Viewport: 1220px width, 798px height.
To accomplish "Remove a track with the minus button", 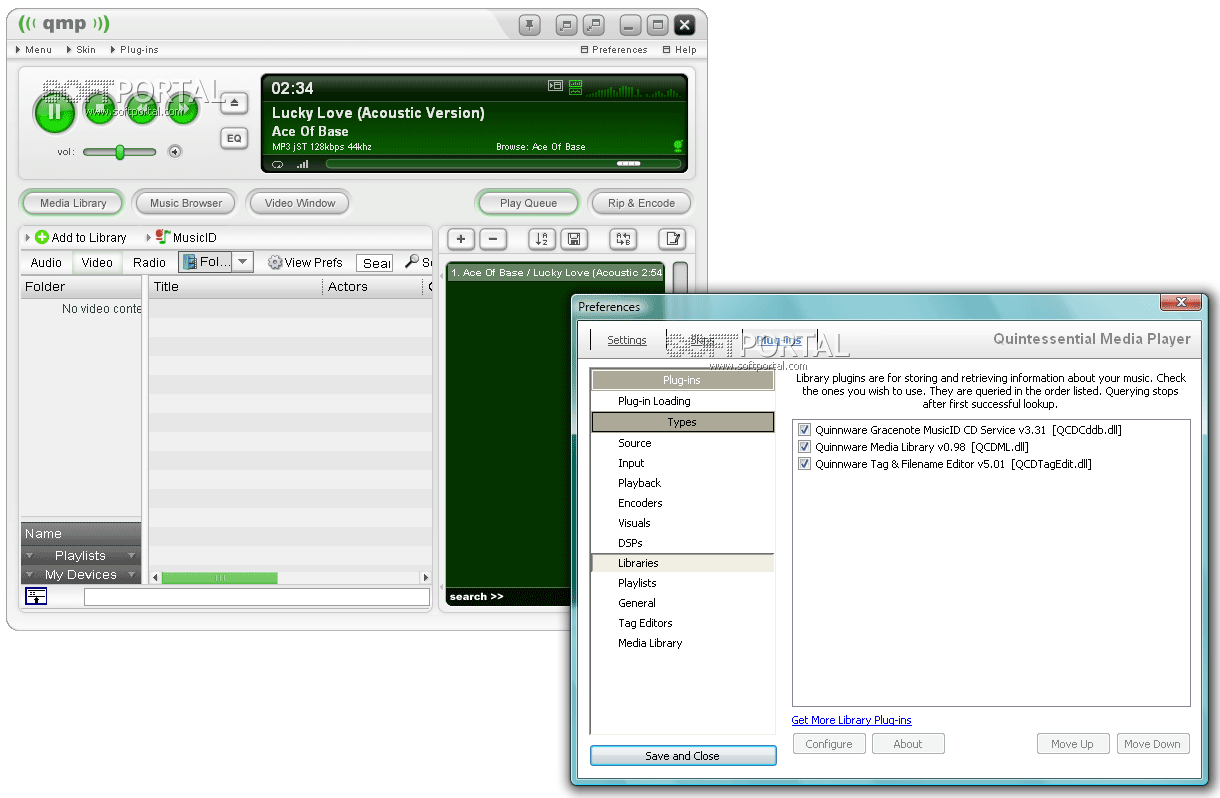I will tap(493, 238).
